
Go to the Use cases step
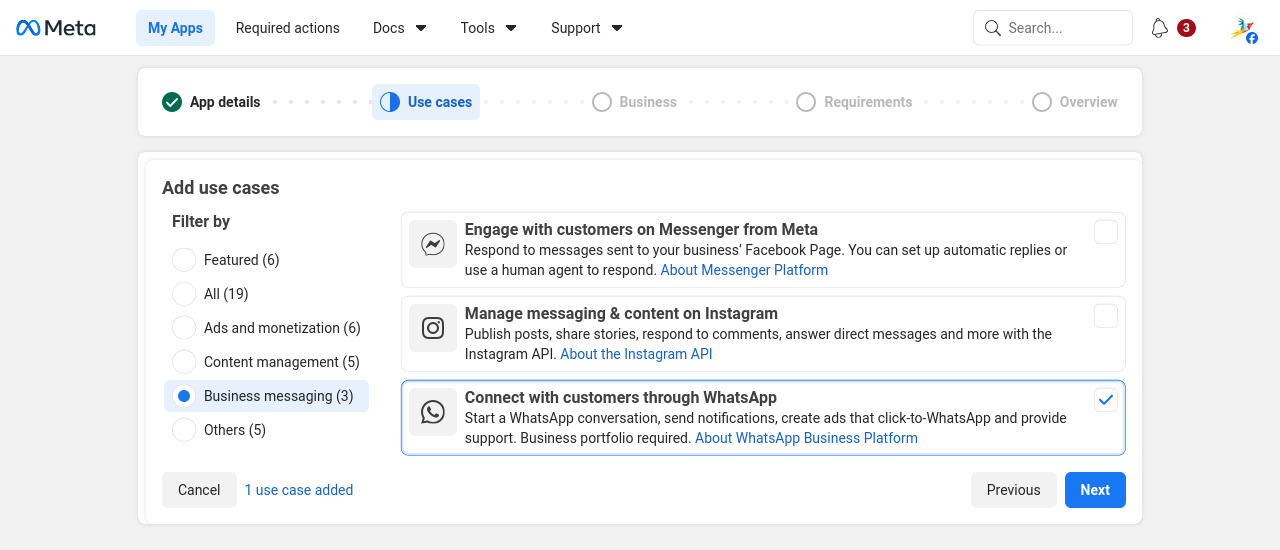click(426, 102)
